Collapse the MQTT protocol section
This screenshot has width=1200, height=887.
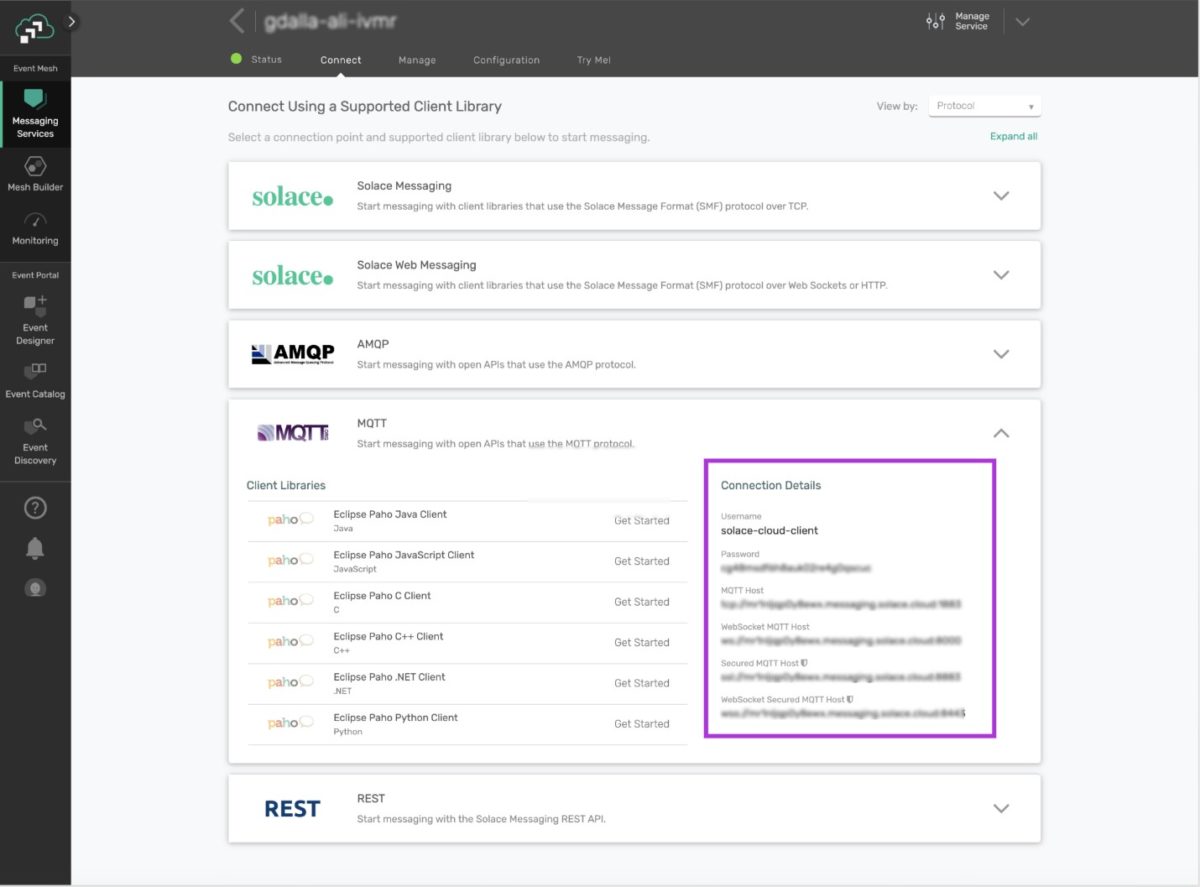point(1001,433)
